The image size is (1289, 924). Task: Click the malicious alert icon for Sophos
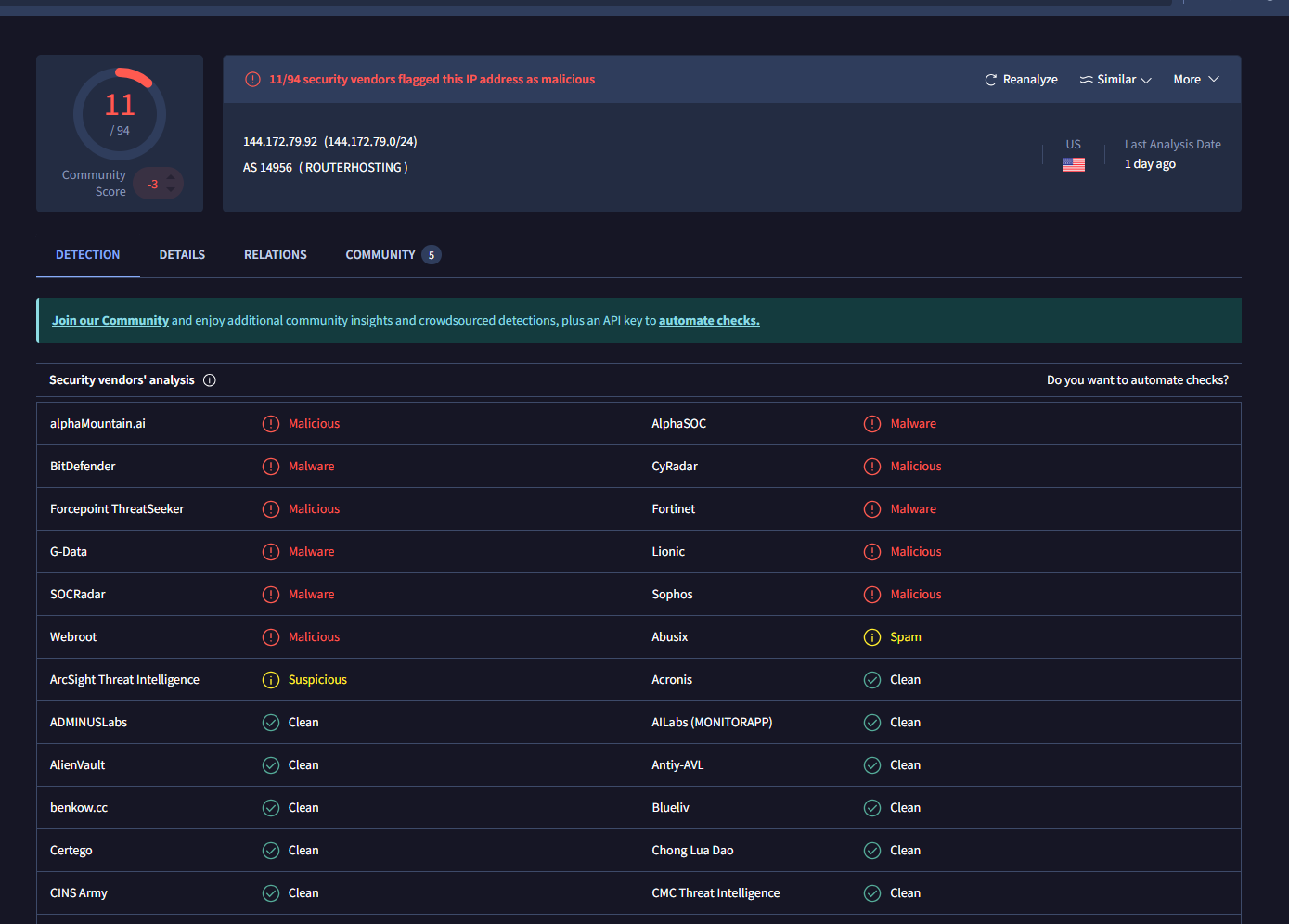[x=872, y=595]
